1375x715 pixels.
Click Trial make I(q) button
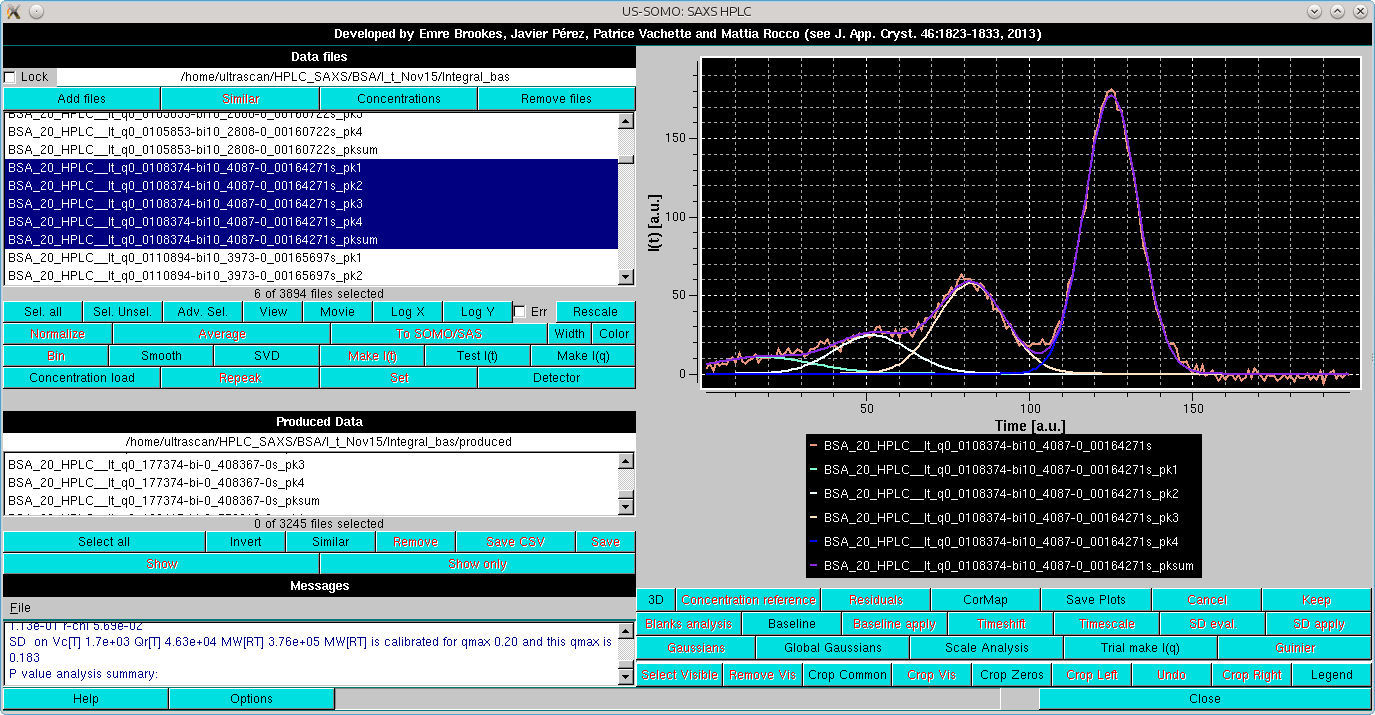coord(1140,648)
